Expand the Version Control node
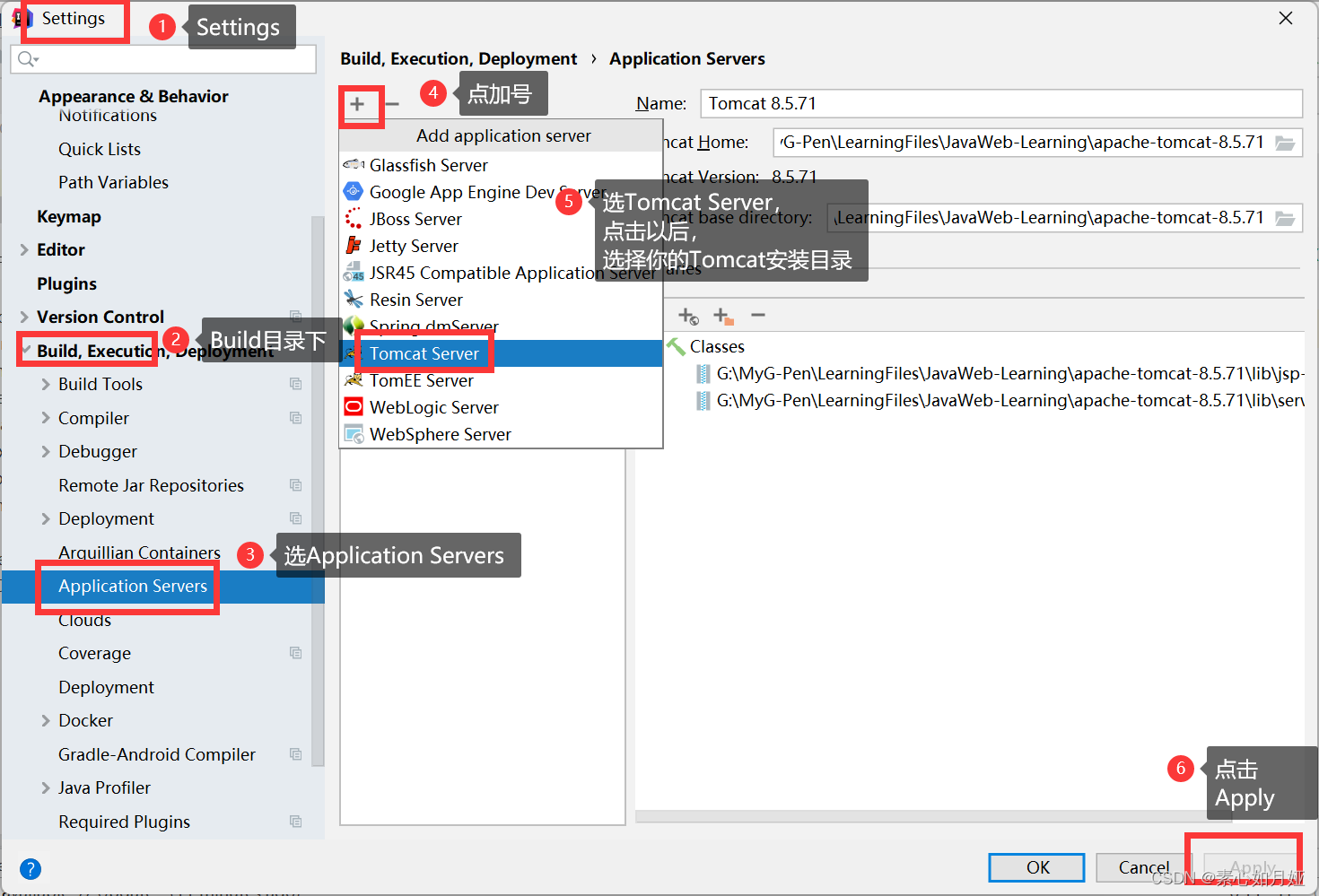The image size is (1319, 896). click(x=24, y=318)
